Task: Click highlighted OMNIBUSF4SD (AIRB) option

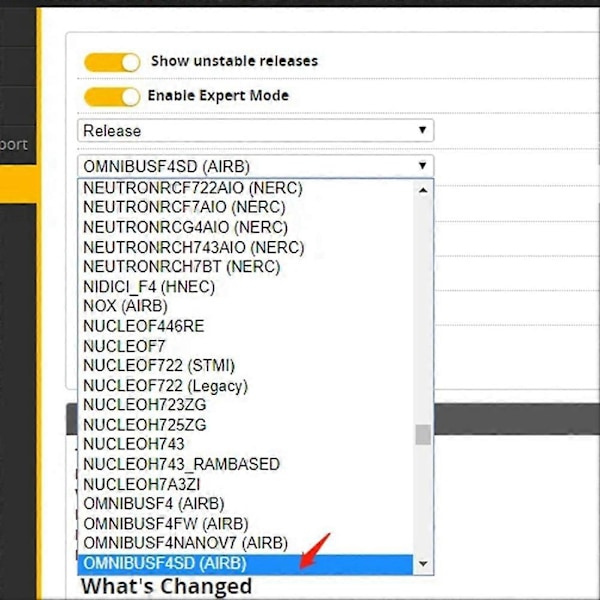Action: click(245, 564)
